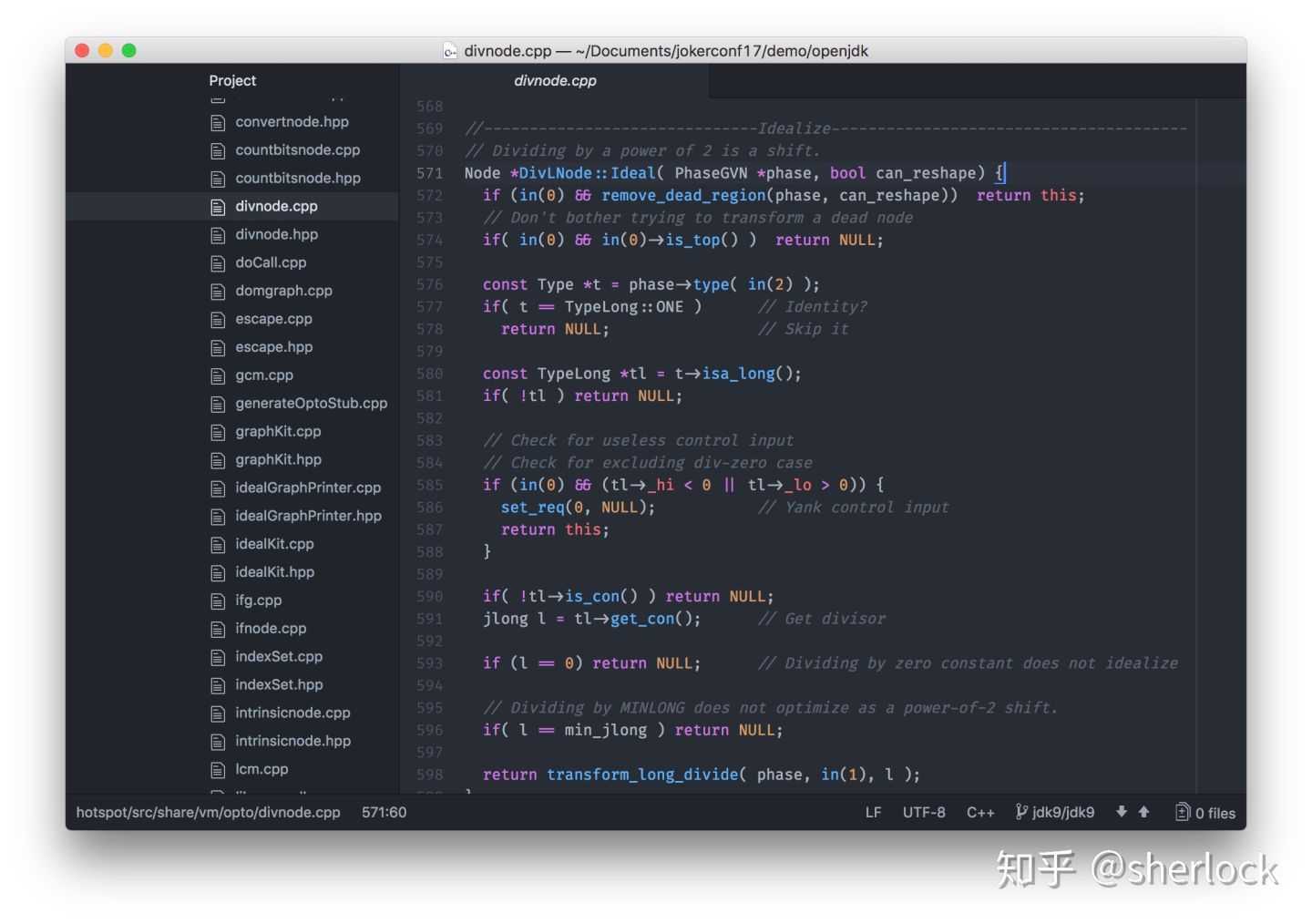
Task: Open divnode.hpp from the project tree
Action: point(276,235)
